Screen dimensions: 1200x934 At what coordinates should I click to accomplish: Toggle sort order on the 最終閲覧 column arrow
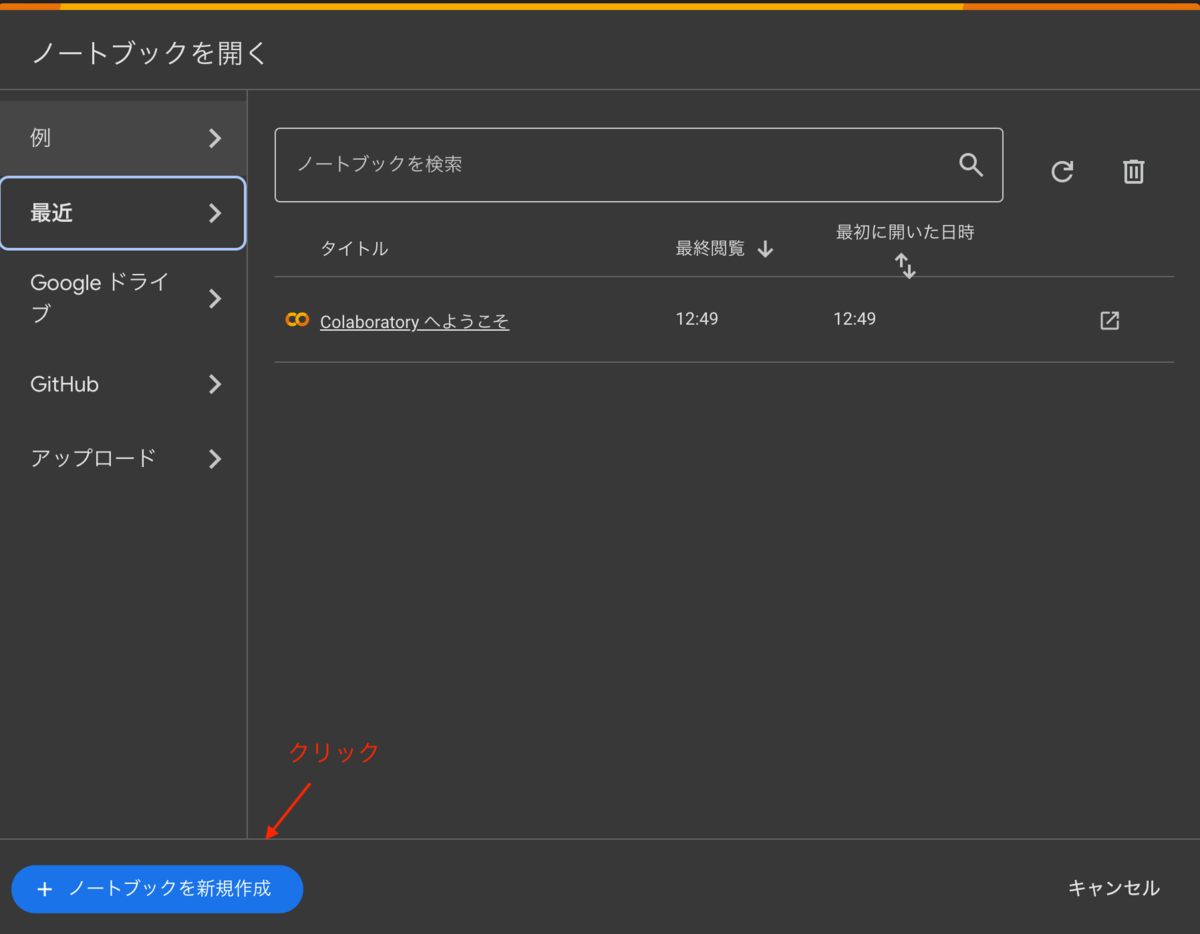(x=766, y=249)
